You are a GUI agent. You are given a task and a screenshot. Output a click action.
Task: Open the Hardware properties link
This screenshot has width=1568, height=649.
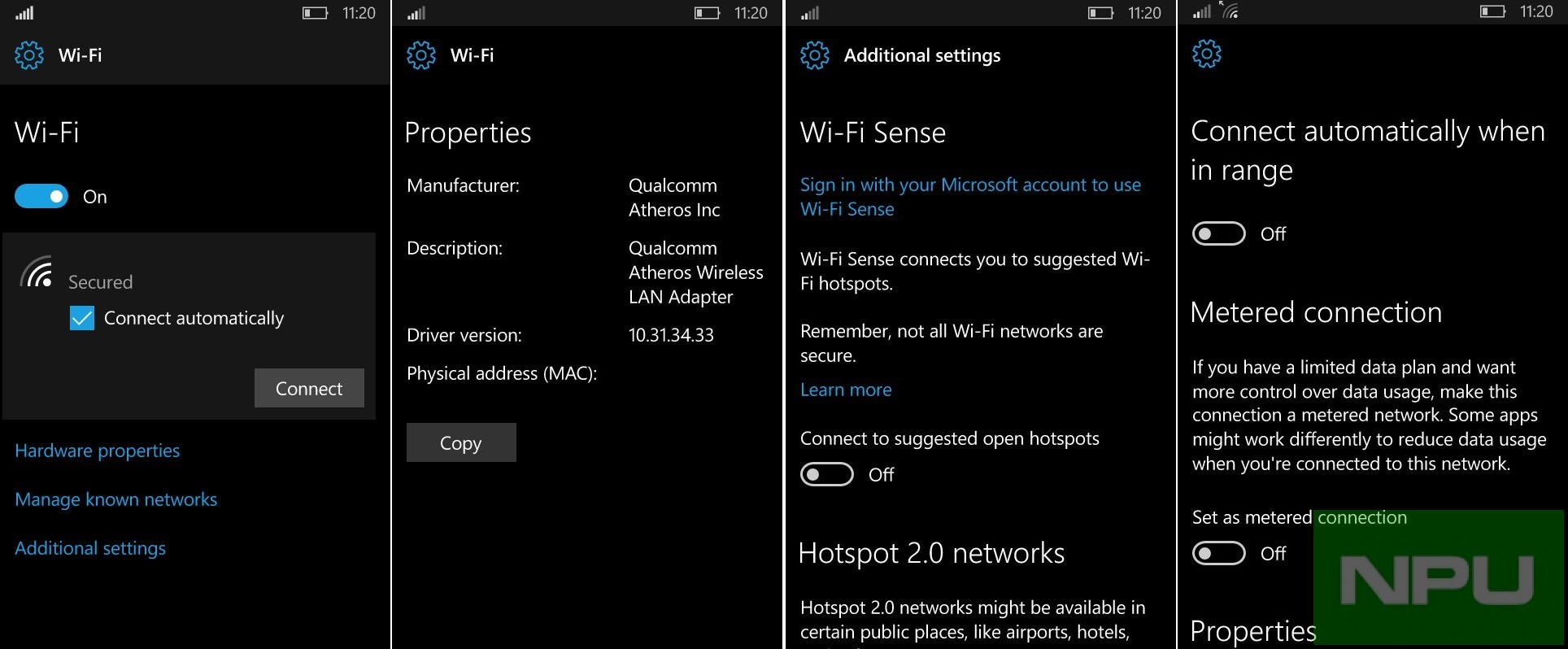pos(98,451)
